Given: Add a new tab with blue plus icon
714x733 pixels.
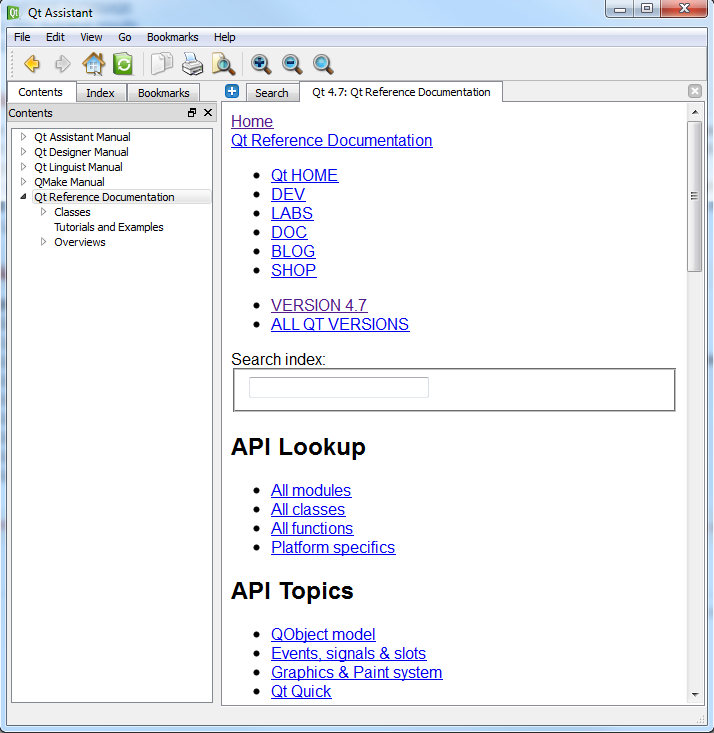Looking at the screenshot, I should pyautogui.click(x=232, y=91).
